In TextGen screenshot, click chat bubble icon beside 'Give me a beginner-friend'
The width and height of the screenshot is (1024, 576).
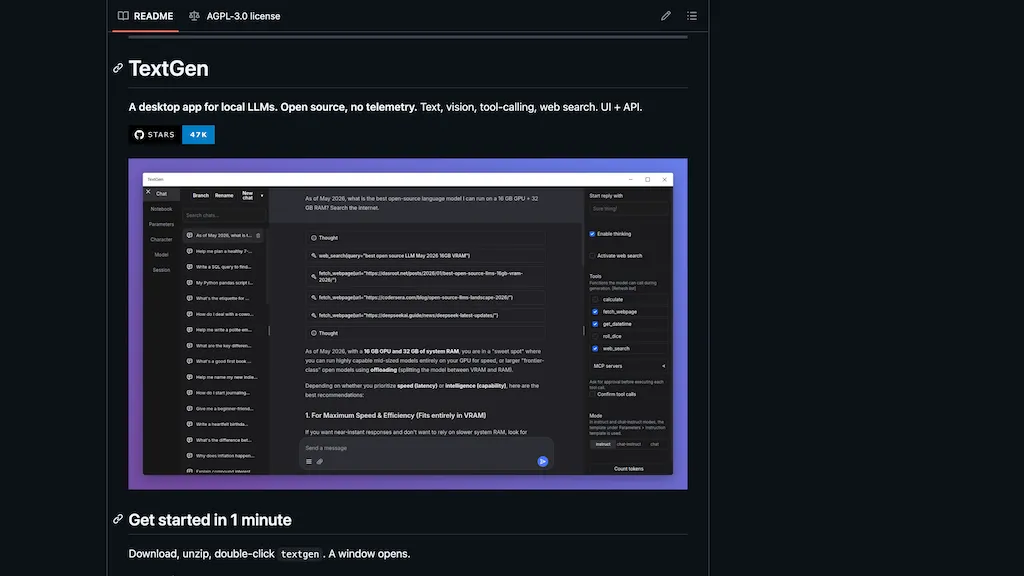[189, 408]
